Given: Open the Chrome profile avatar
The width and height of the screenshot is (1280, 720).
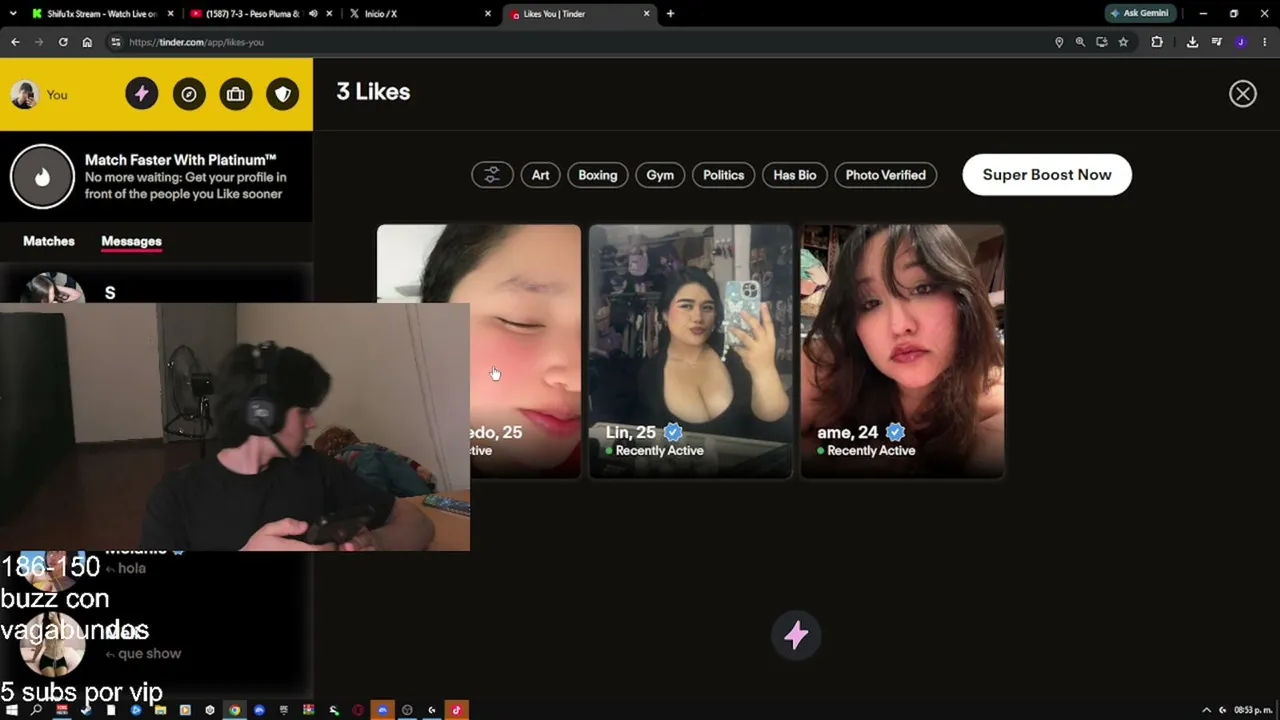Looking at the screenshot, I should 1241,42.
